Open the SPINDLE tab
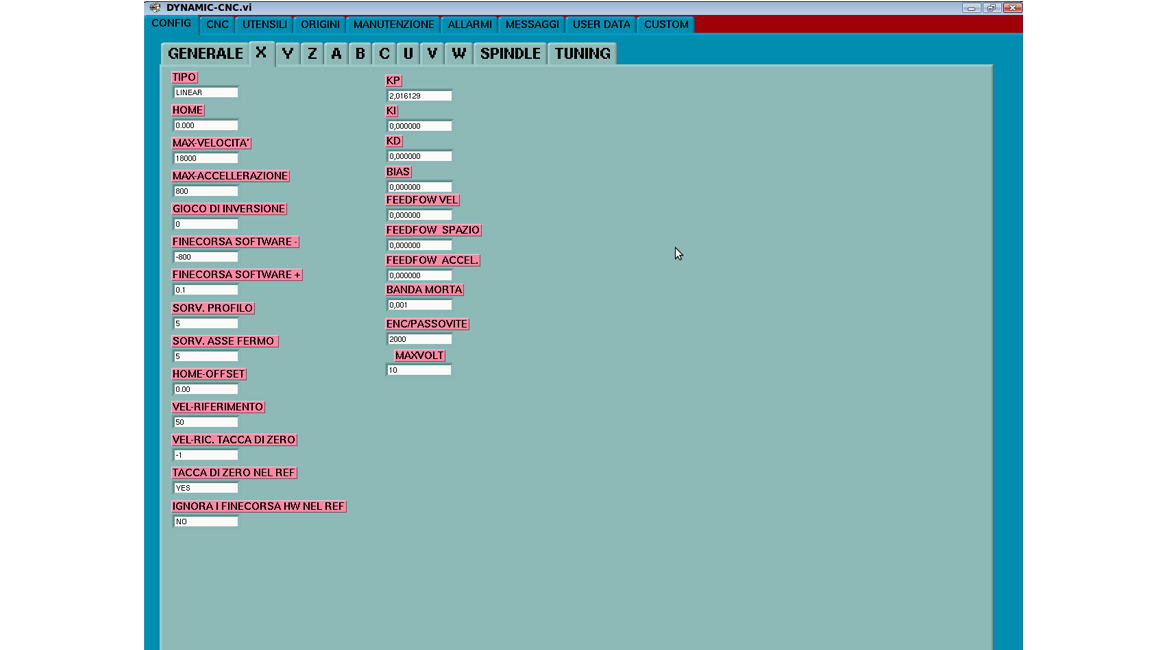The image size is (1156, 650). 510,54
